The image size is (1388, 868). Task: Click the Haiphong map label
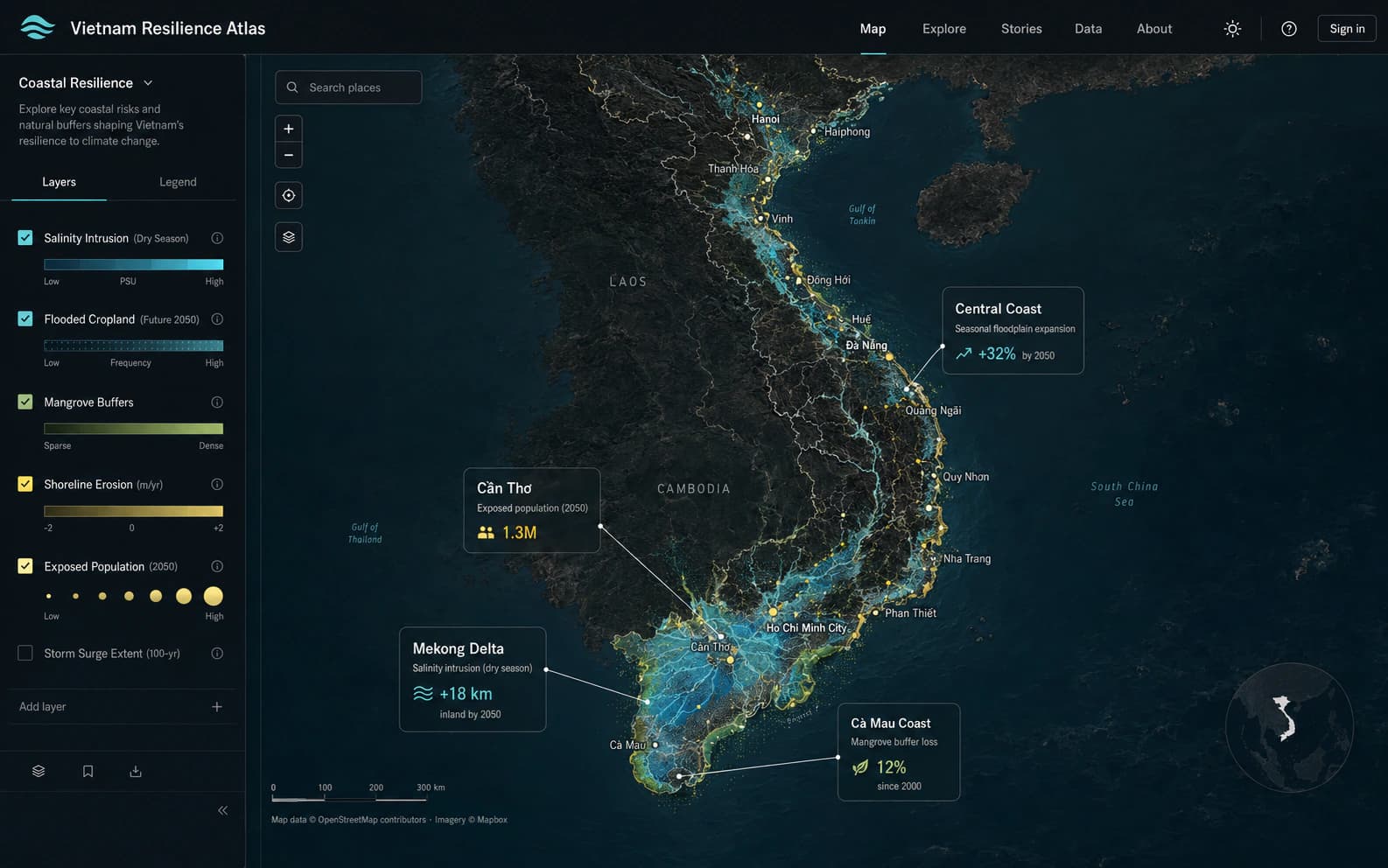click(847, 132)
